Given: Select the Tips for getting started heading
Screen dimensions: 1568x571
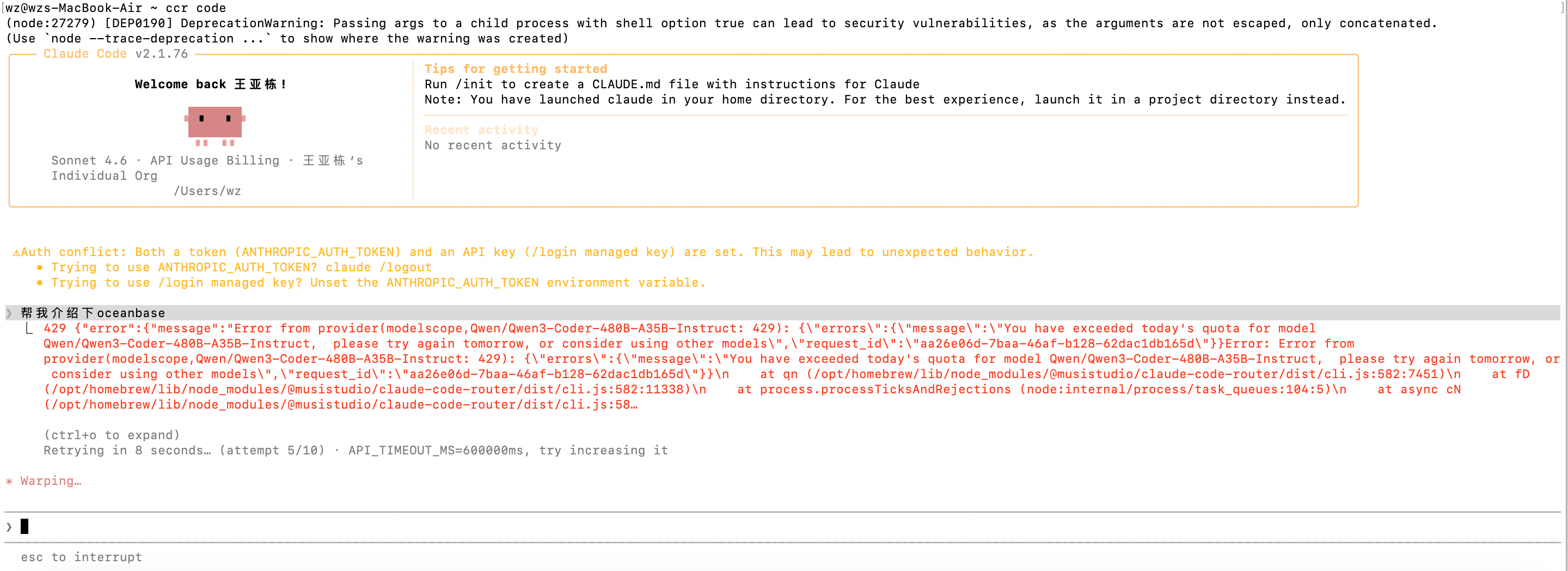Looking at the screenshot, I should tap(516, 69).
